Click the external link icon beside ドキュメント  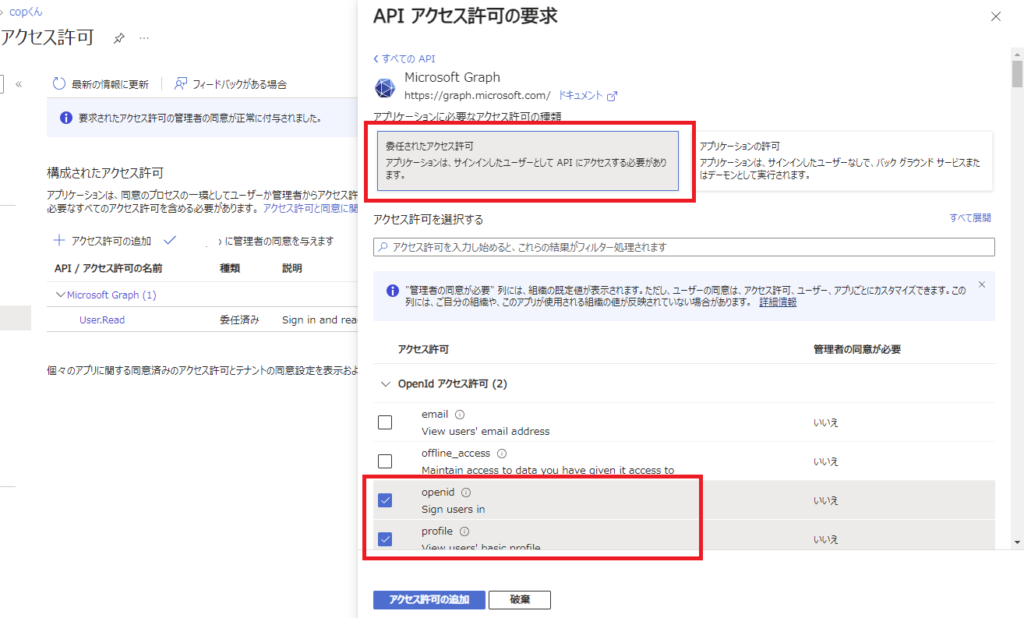click(x=612, y=96)
